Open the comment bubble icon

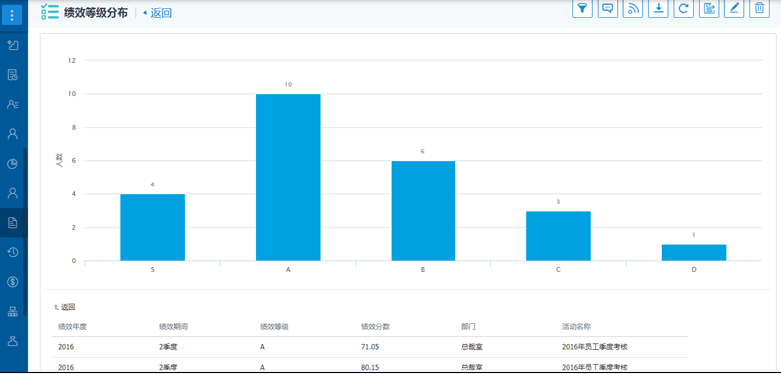pos(608,8)
